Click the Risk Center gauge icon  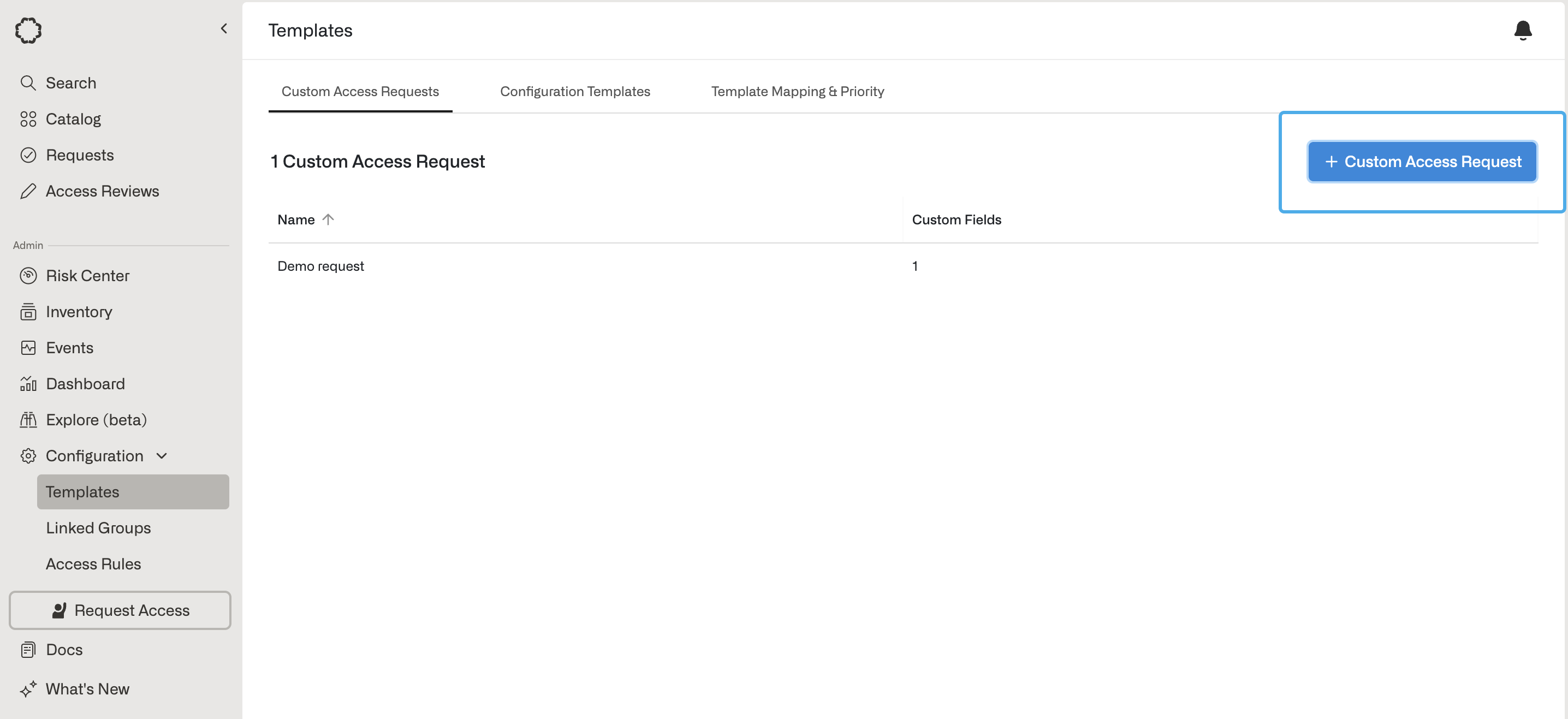28,276
